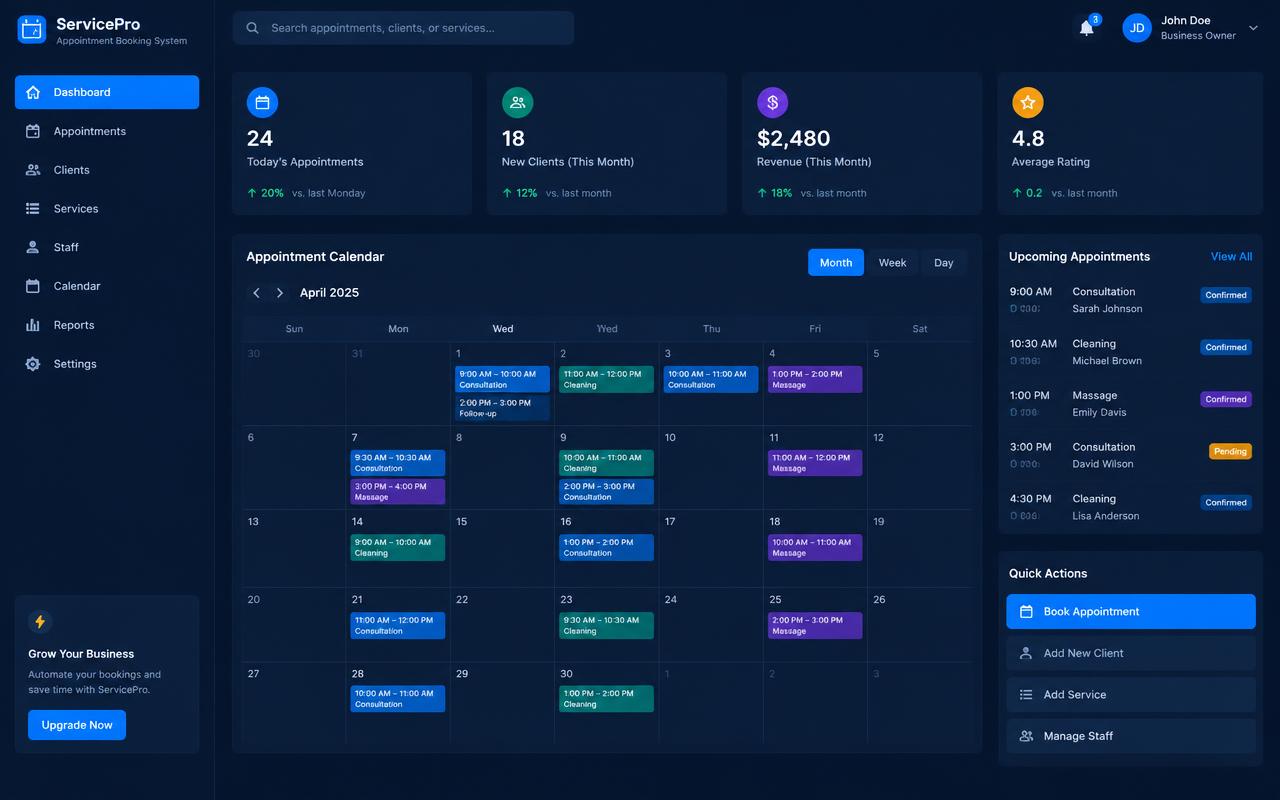
Task: Click the Settings gear icon in sidebar
Action: [33, 364]
